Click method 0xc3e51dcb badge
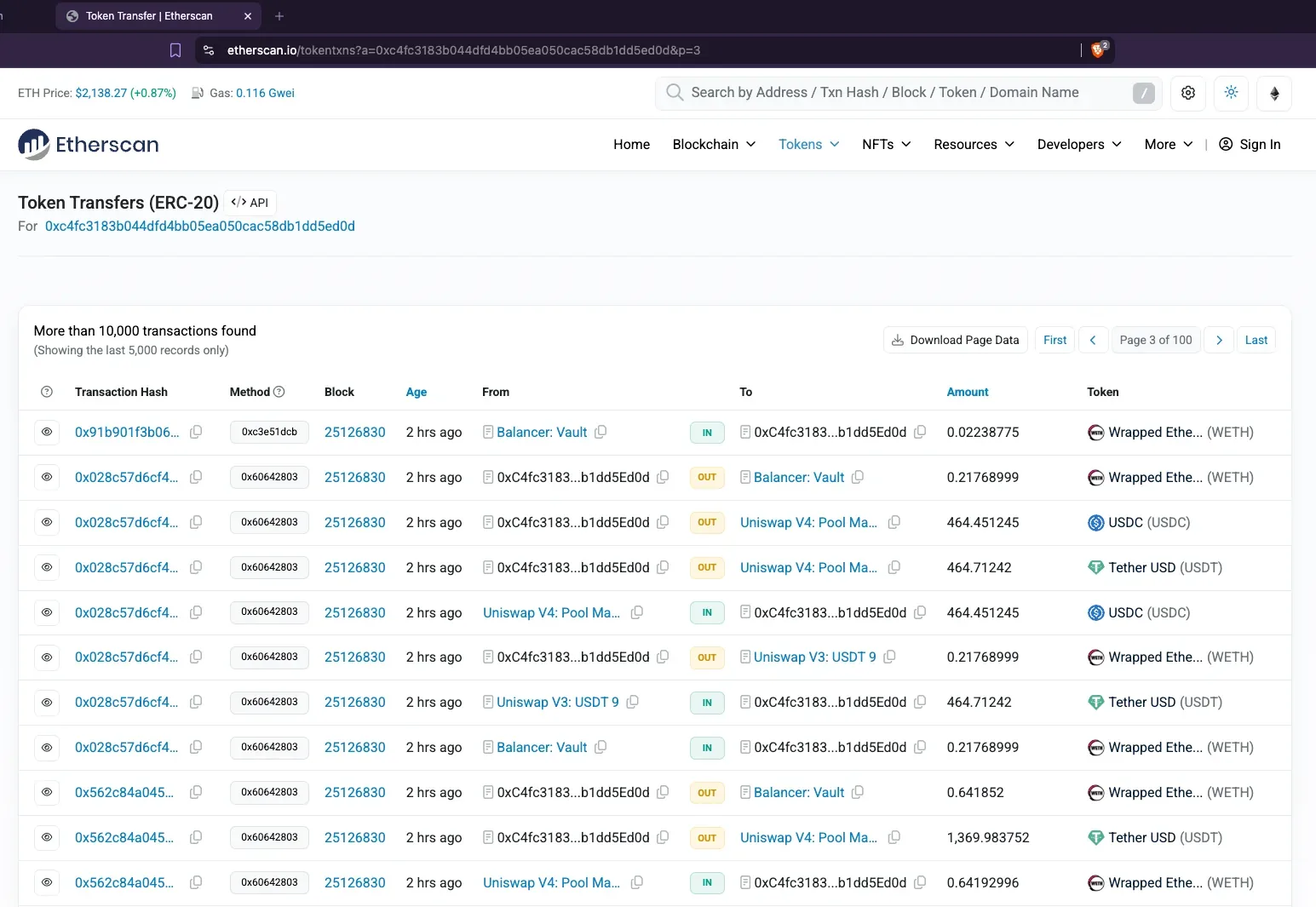 [269, 432]
